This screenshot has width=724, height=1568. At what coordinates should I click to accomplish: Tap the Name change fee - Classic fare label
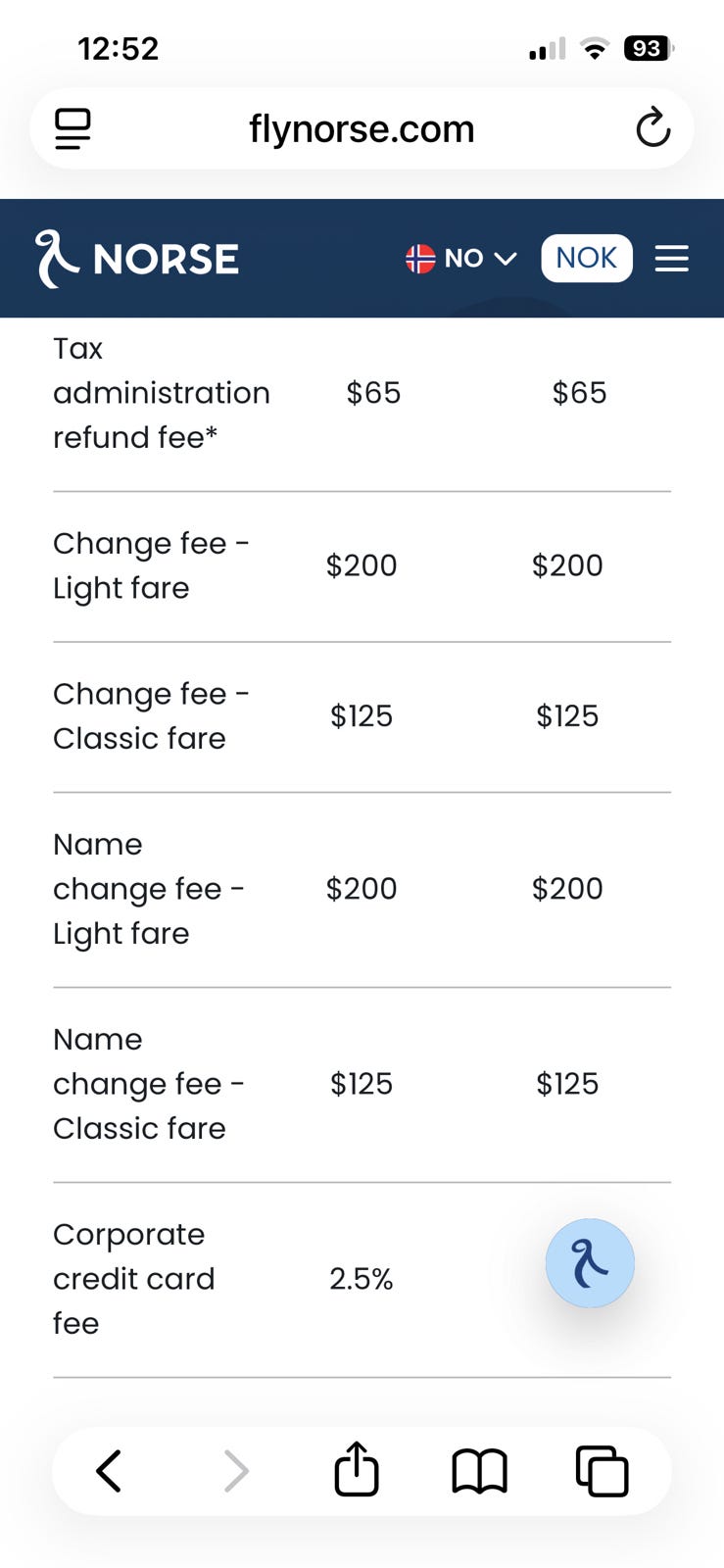coord(148,1084)
